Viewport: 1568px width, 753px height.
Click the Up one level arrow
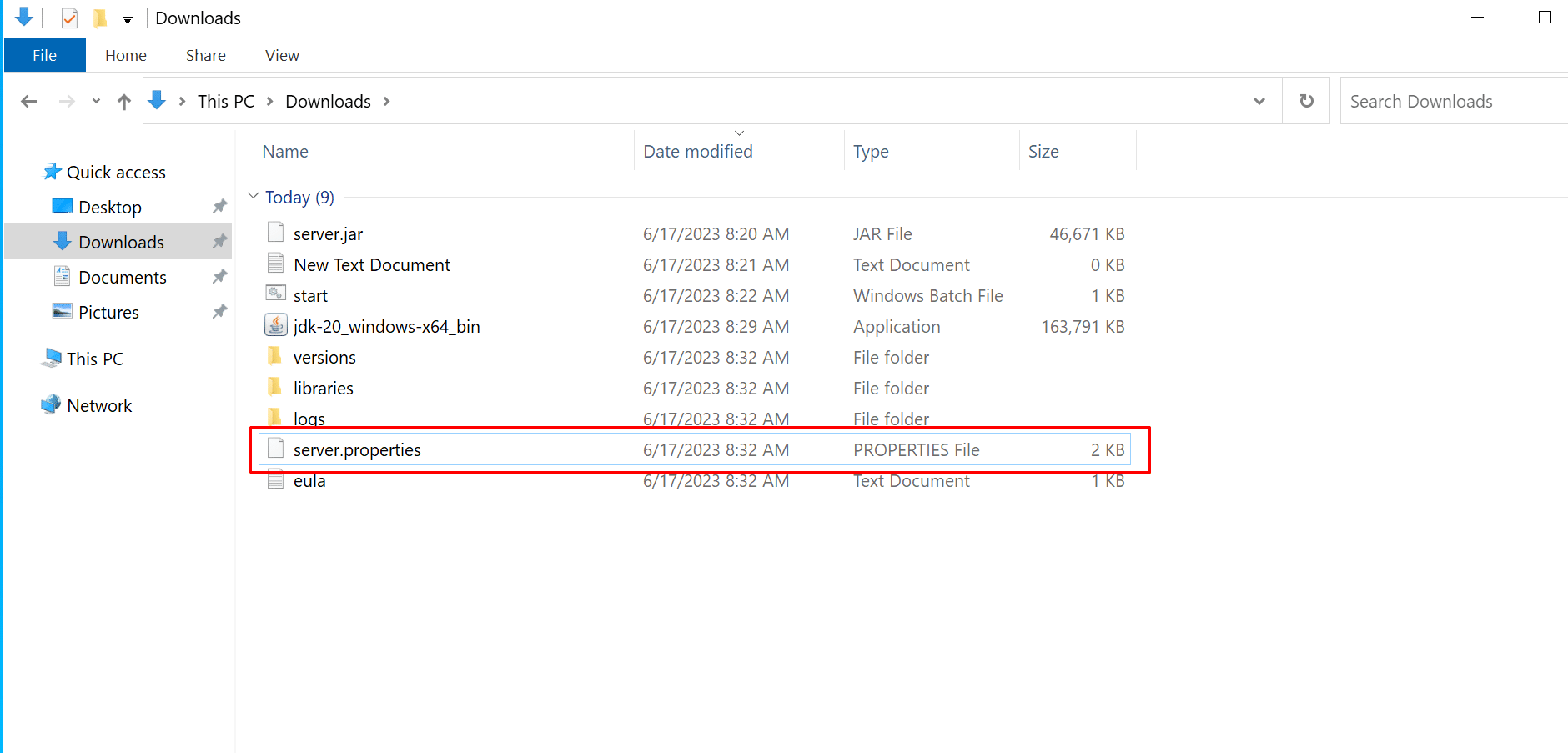[124, 102]
